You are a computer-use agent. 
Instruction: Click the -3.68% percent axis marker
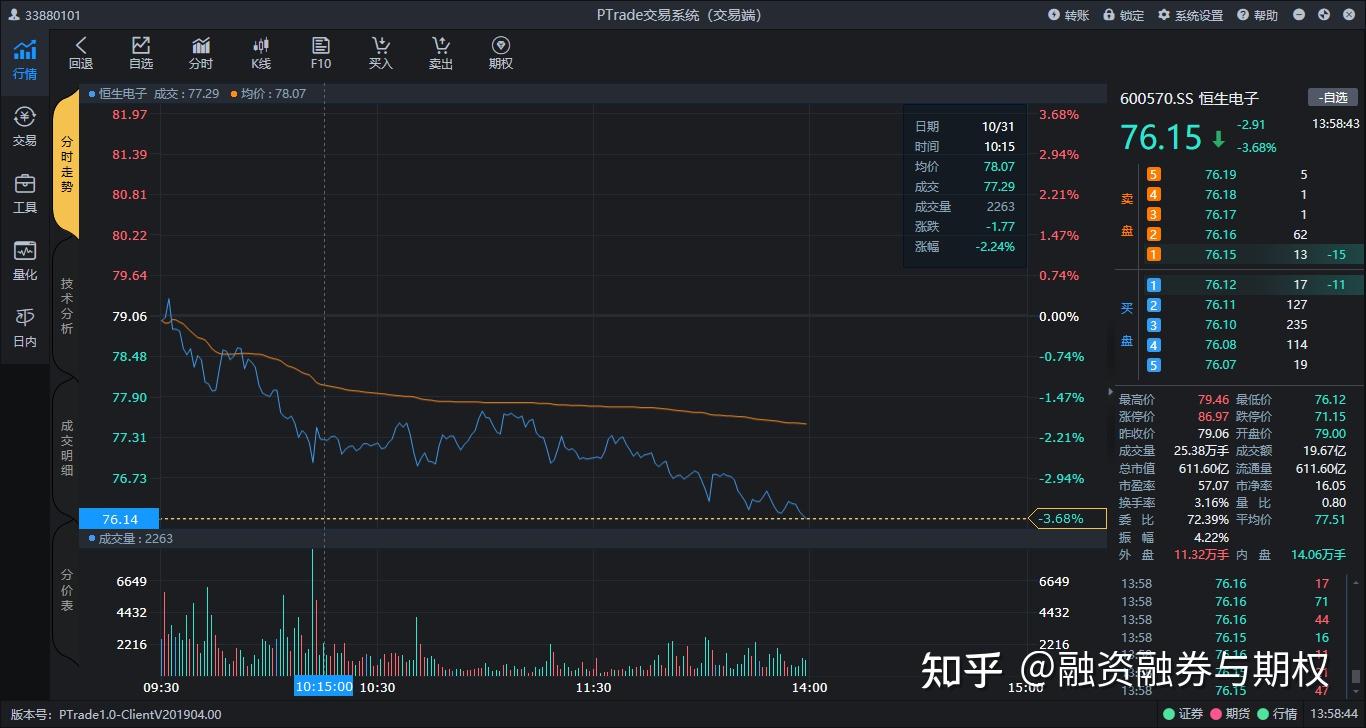click(x=1067, y=518)
